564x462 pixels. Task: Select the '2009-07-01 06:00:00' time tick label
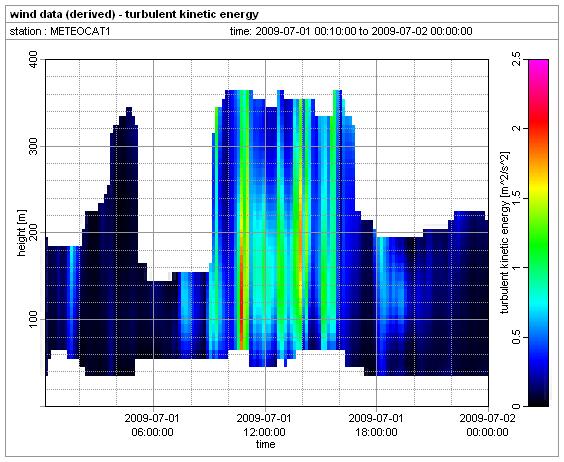tap(152, 425)
